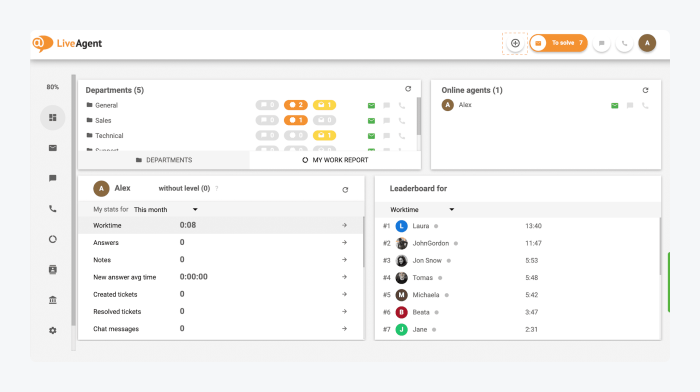
Task: Refresh the Online agents panel
Action: (646, 90)
